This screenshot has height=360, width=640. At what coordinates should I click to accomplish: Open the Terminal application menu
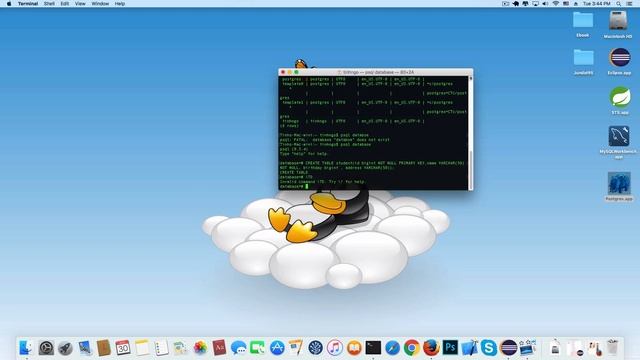click(28, 4)
